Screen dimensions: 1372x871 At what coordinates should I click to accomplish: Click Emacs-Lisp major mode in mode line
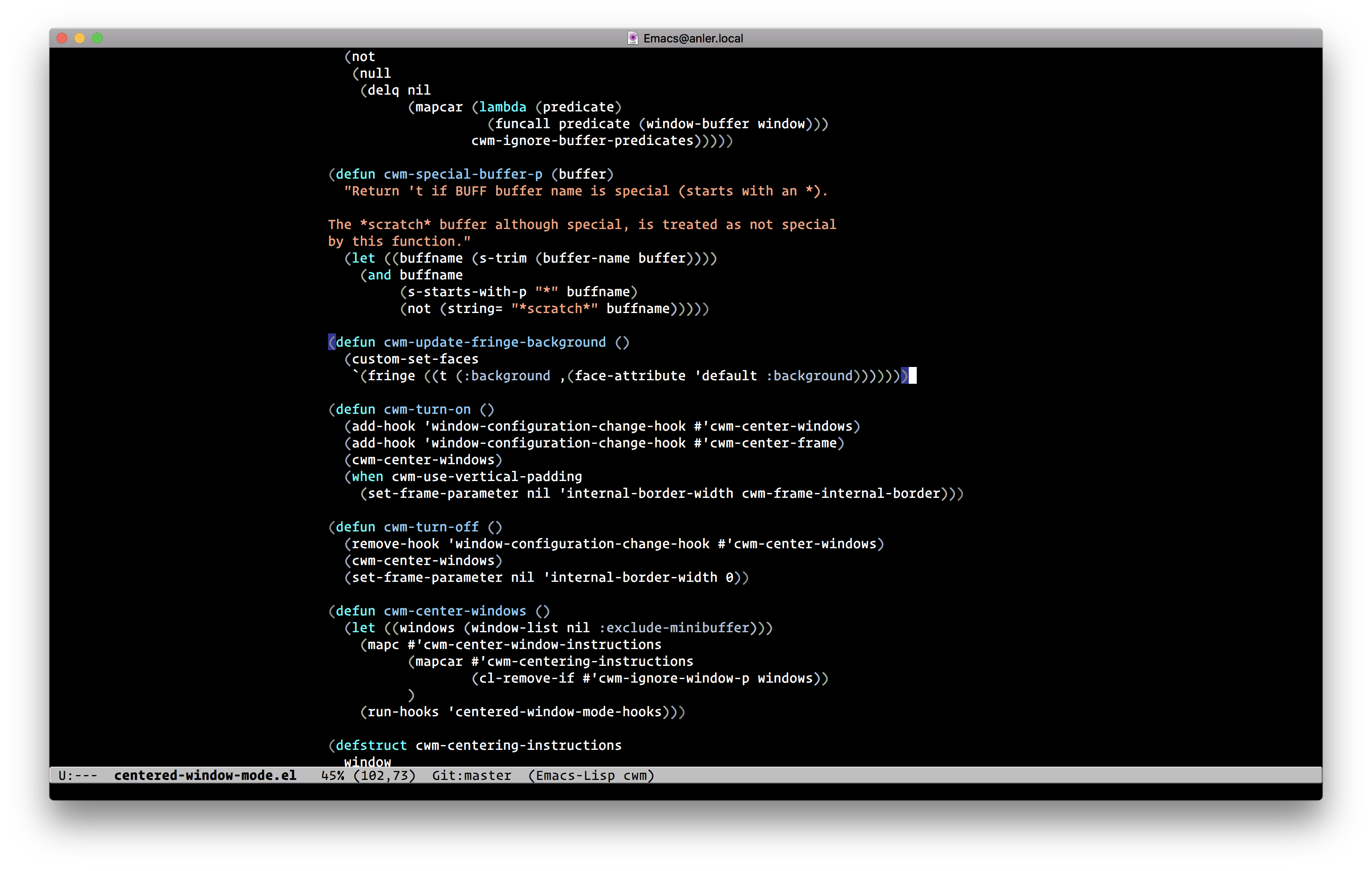pyautogui.click(x=575, y=775)
